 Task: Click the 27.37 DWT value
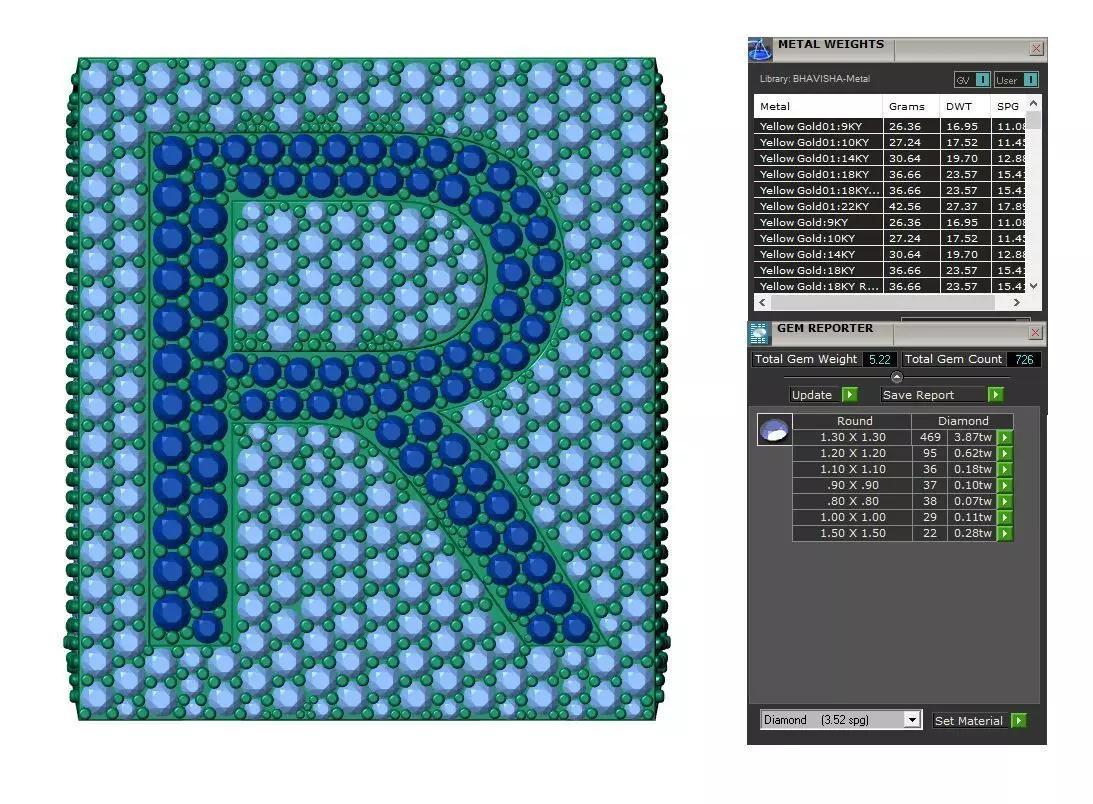tap(962, 206)
